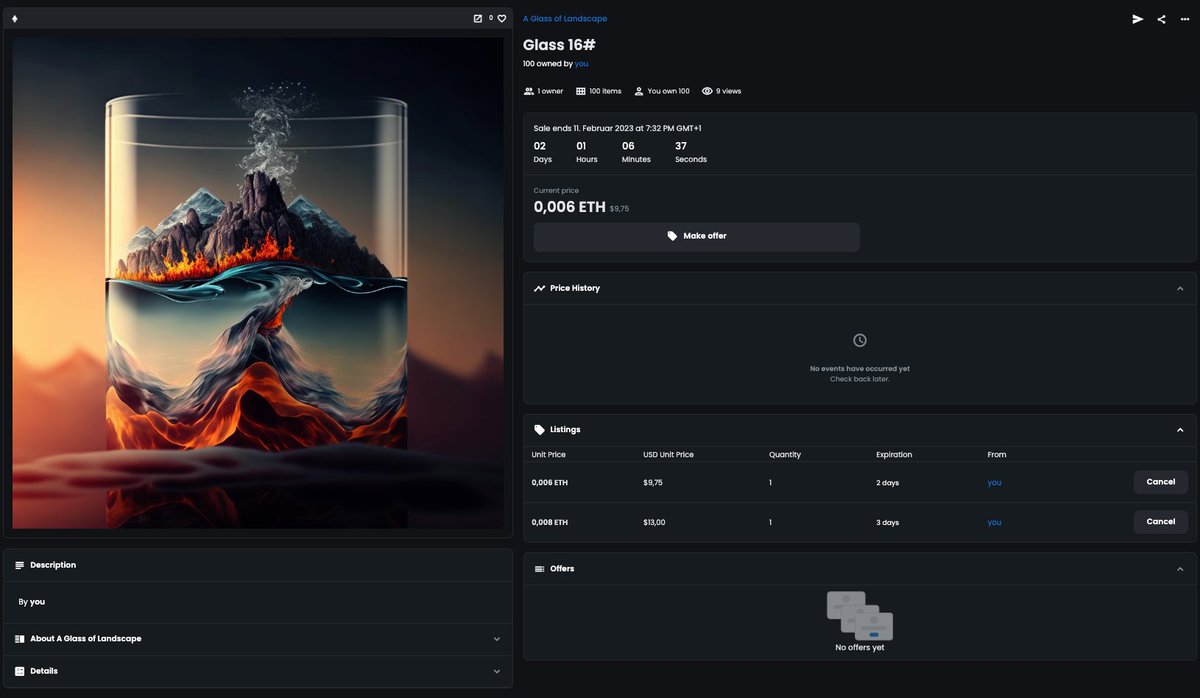Open artwork in new tab icon
This screenshot has height=698, width=1200.
(x=477, y=18)
